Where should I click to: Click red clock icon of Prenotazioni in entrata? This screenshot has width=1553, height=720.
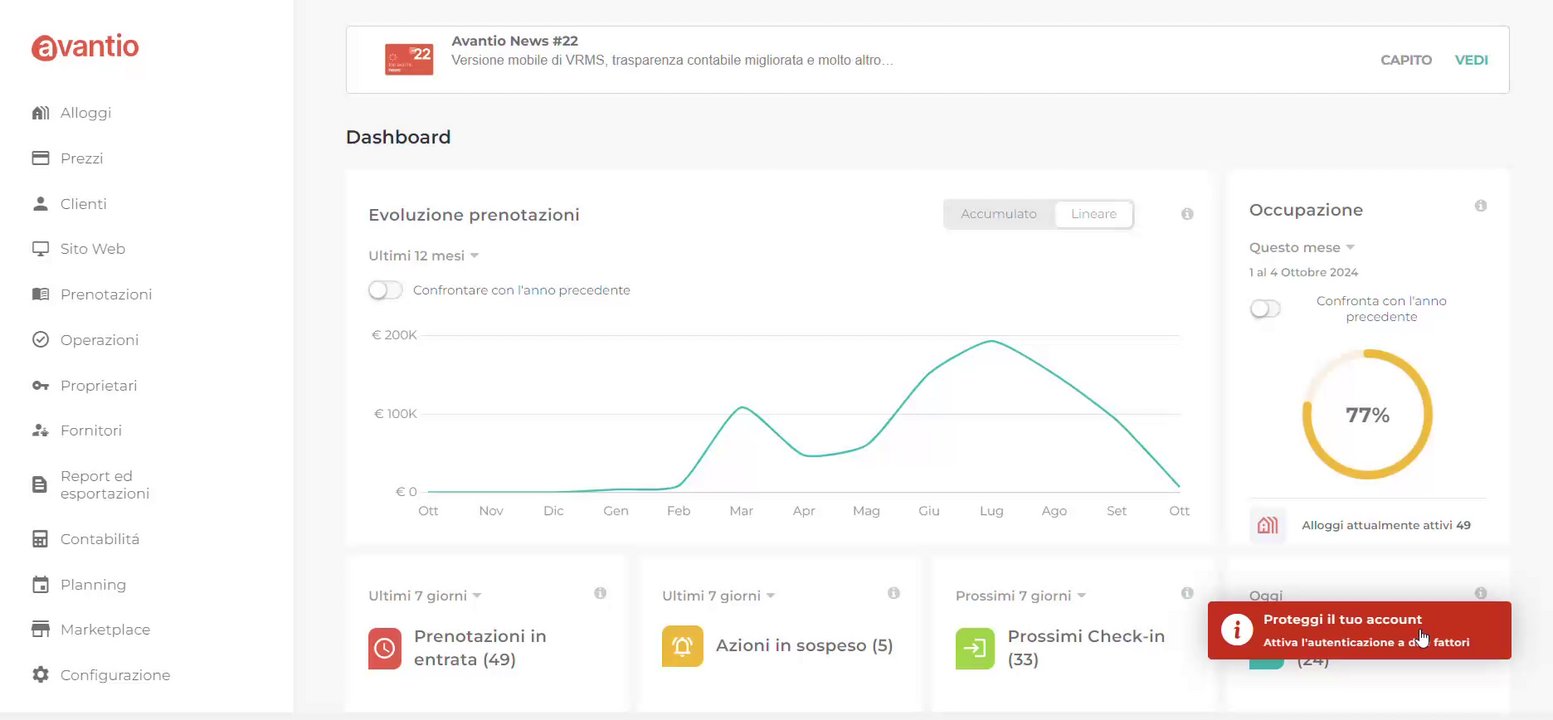pyautogui.click(x=384, y=648)
